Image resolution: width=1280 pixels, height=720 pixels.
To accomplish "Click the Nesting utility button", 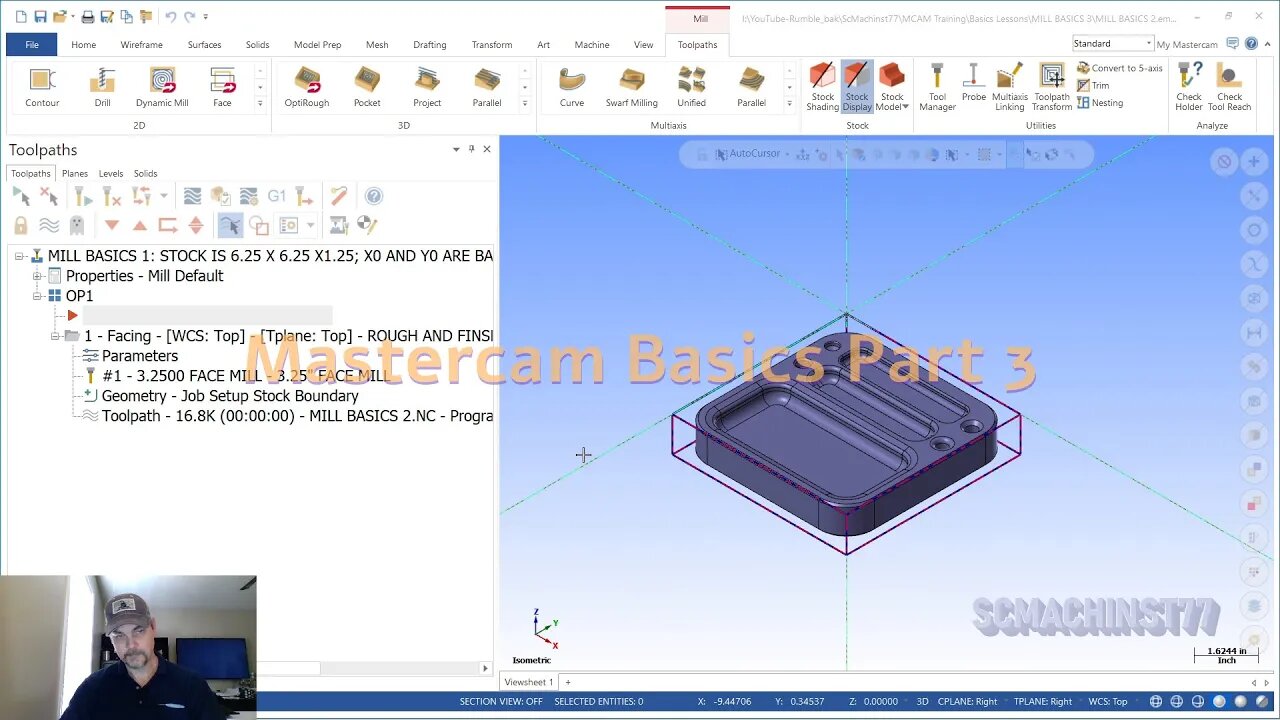I will (1100, 102).
